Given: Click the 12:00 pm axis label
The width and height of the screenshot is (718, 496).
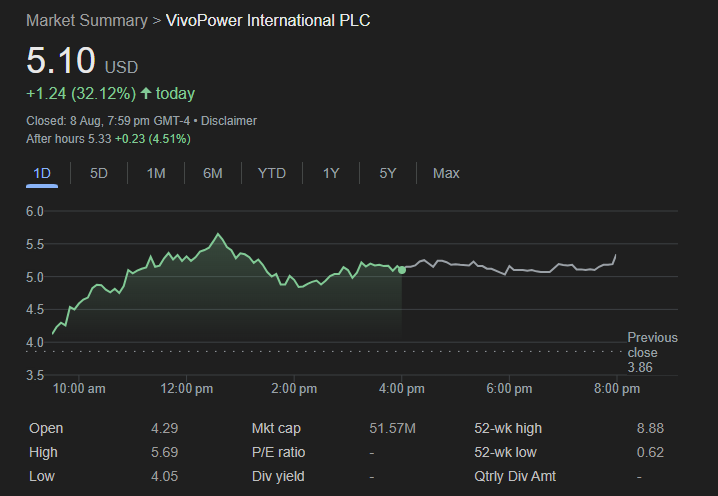Looking at the screenshot, I should [186, 389].
